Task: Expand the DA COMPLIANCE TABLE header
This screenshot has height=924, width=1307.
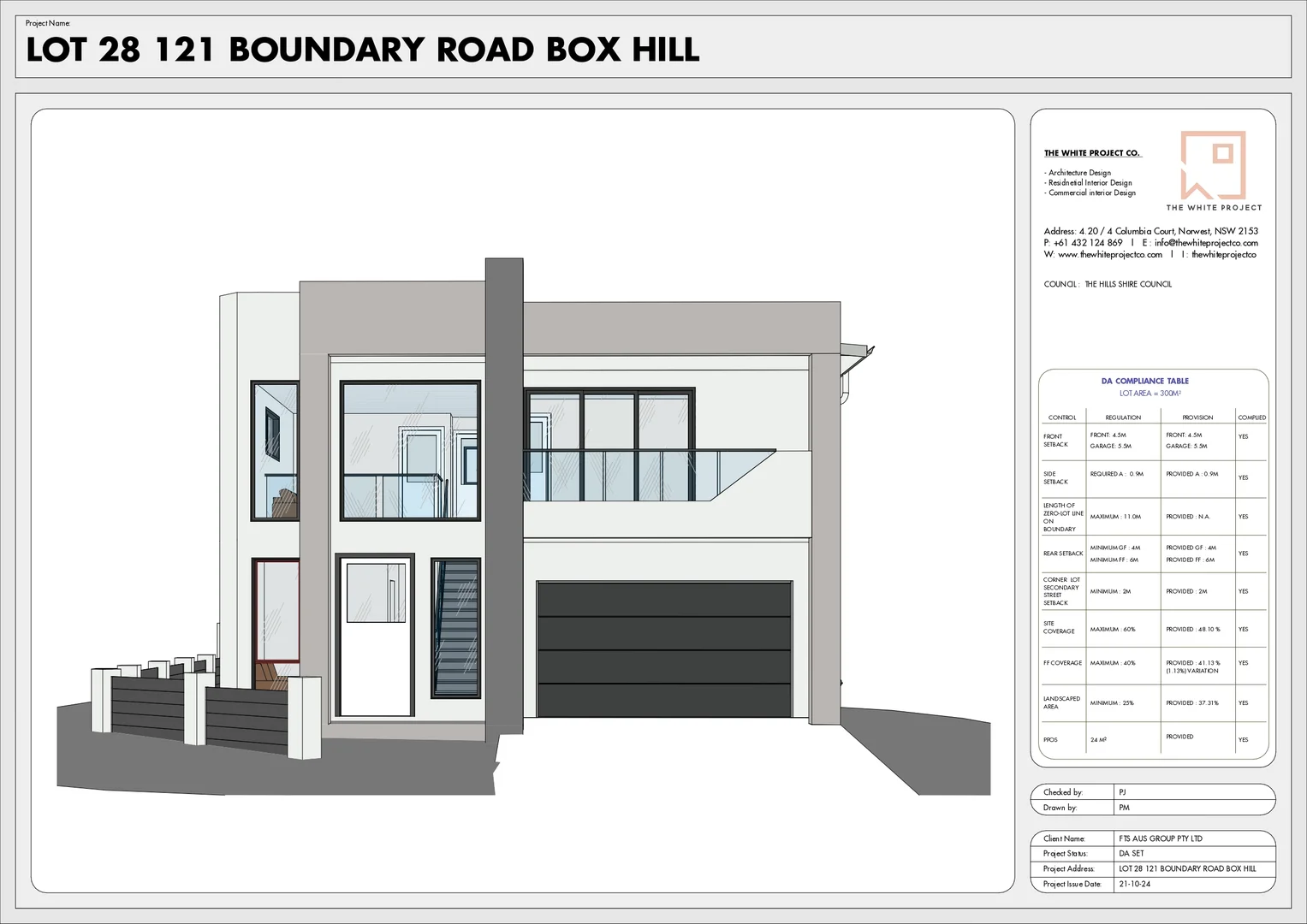Action: pyautogui.click(x=1146, y=381)
